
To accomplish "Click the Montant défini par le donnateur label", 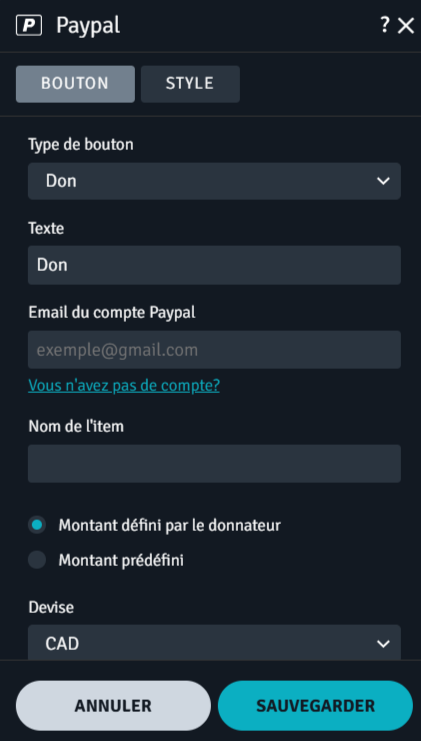I will pyautogui.click(x=170, y=525).
